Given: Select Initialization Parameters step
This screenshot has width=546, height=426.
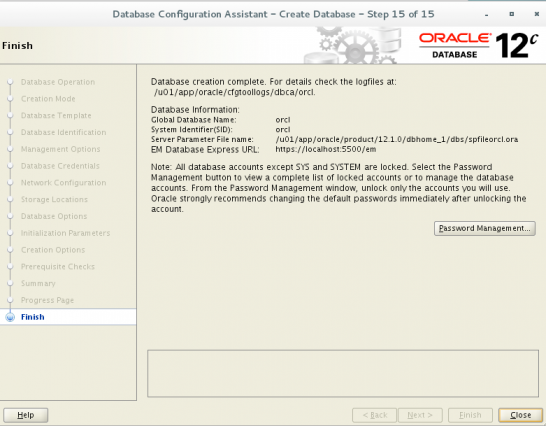Looking at the screenshot, I should click(65, 233).
